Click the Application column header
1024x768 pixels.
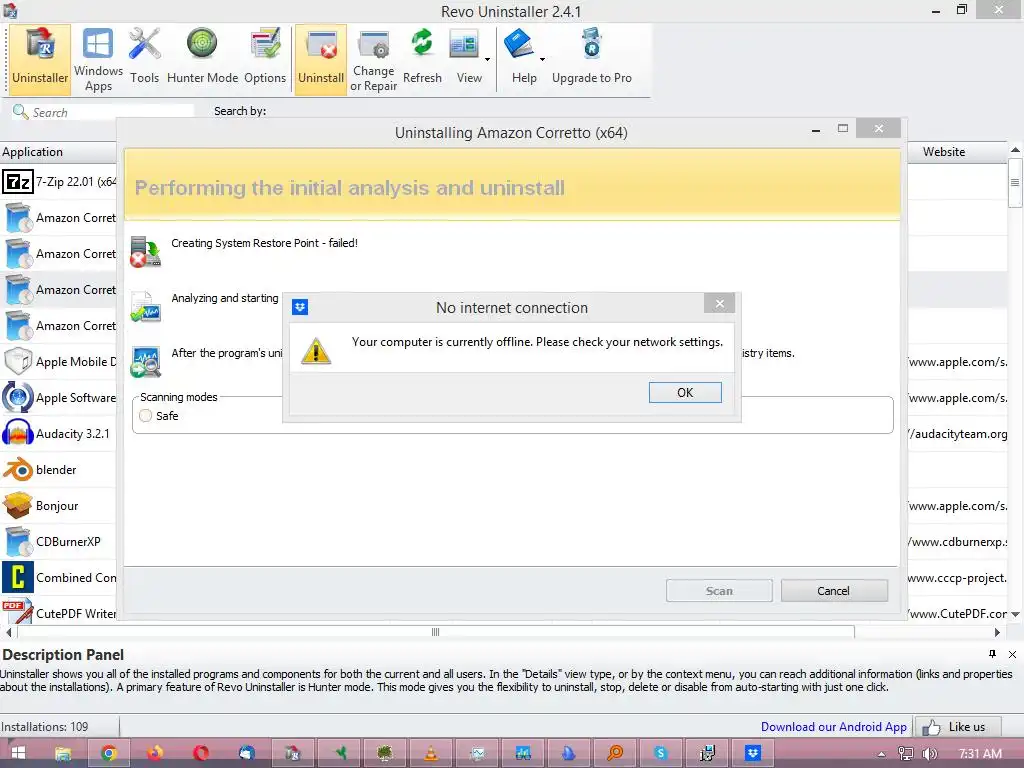(x=59, y=152)
